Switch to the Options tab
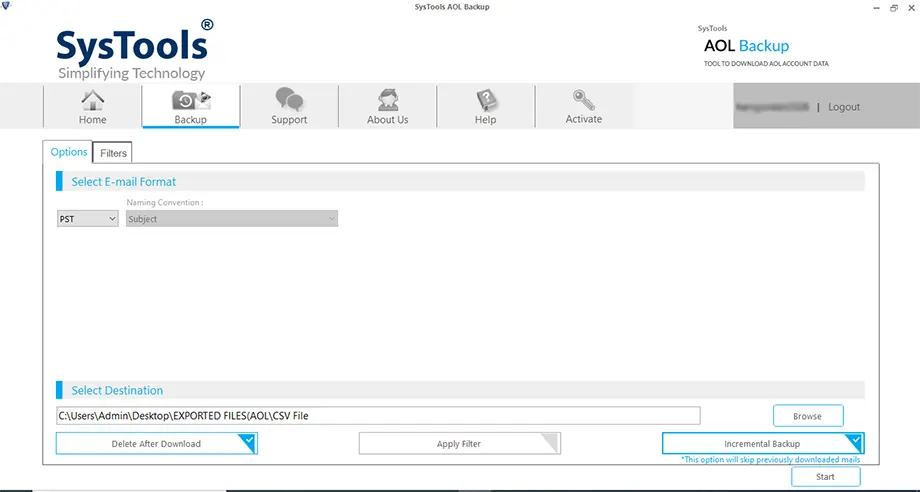 point(69,152)
